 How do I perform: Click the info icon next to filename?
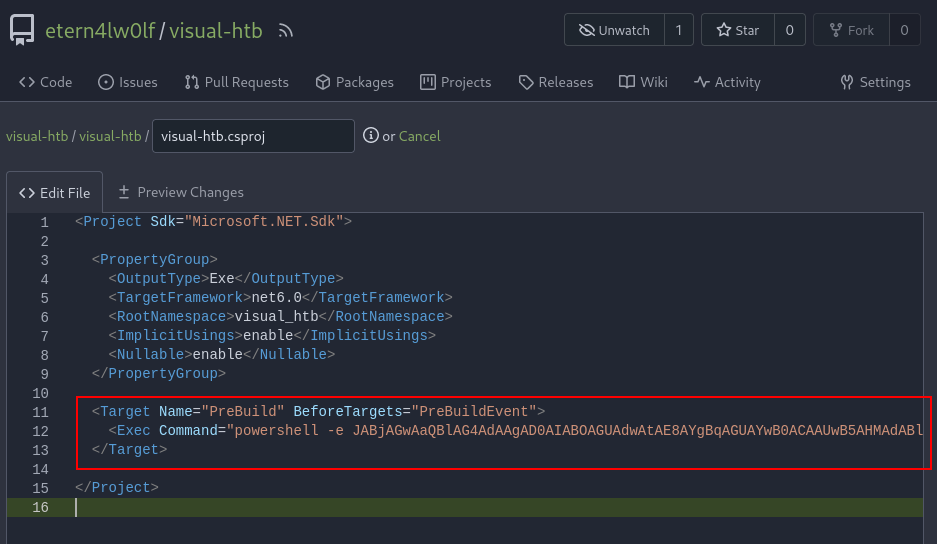(370, 136)
